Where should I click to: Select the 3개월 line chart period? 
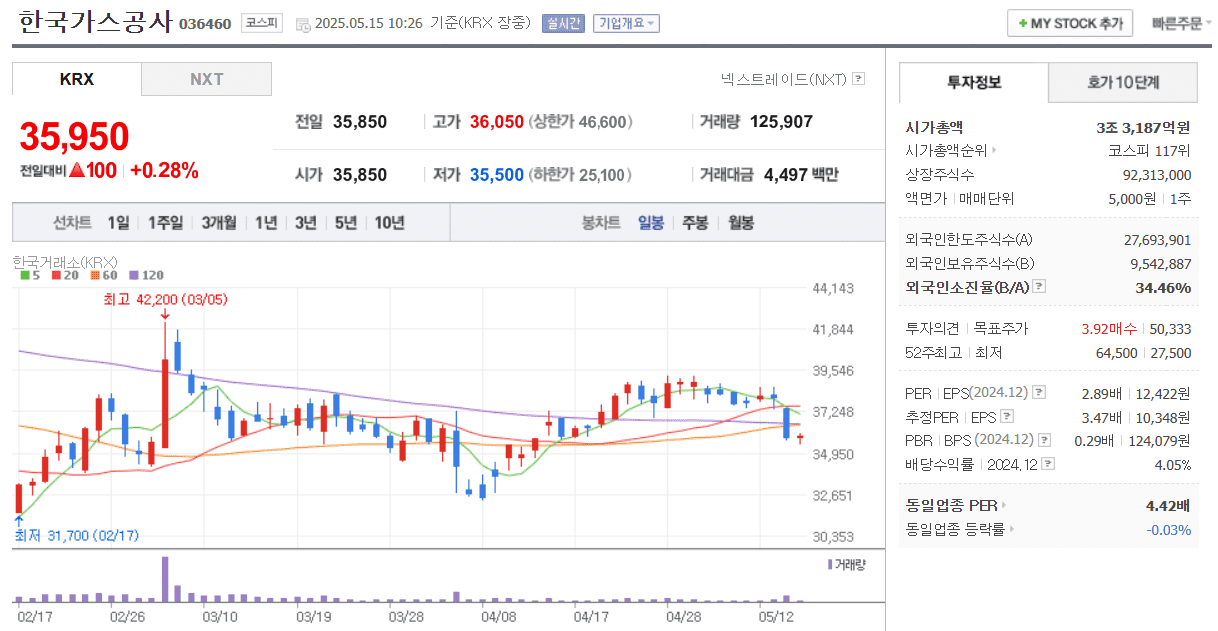(x=219, y=223)
